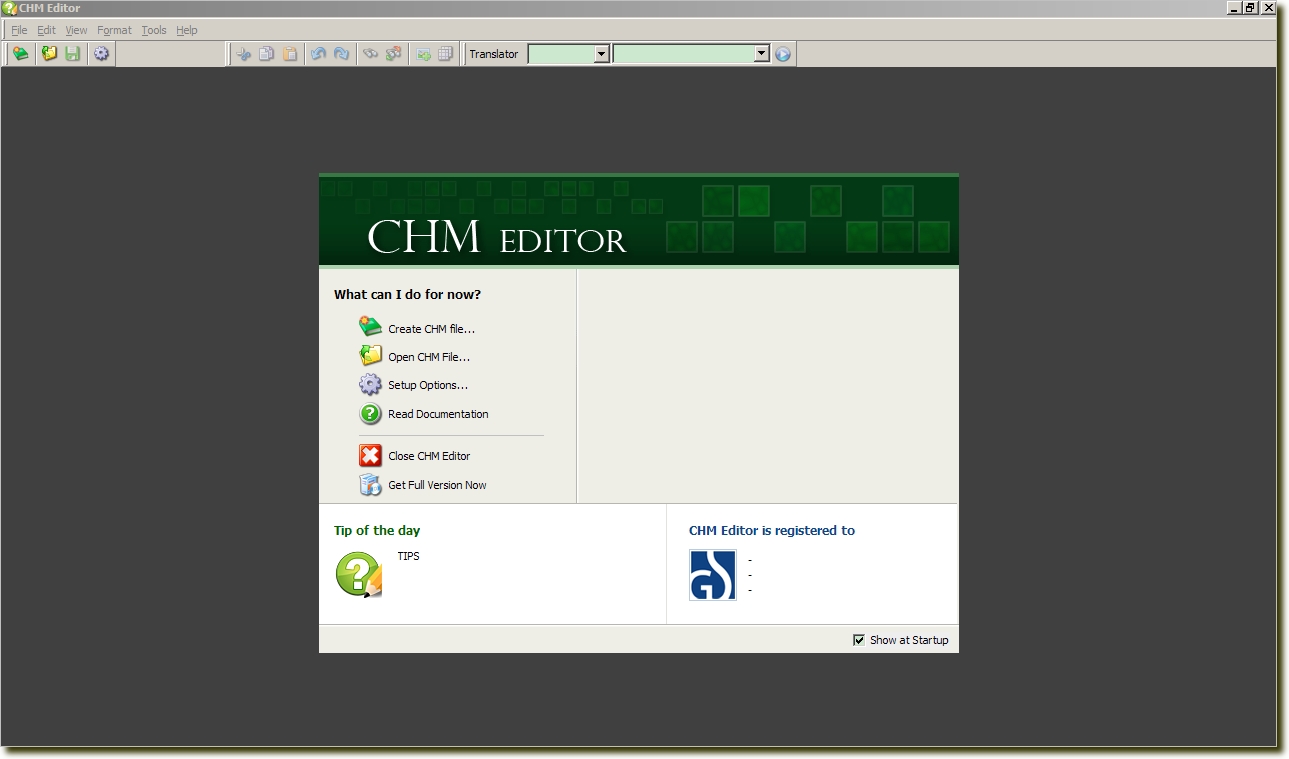1289x759 pixels.
Task: Click the folder icon beside Open CHM File
Action: [371, 355]
